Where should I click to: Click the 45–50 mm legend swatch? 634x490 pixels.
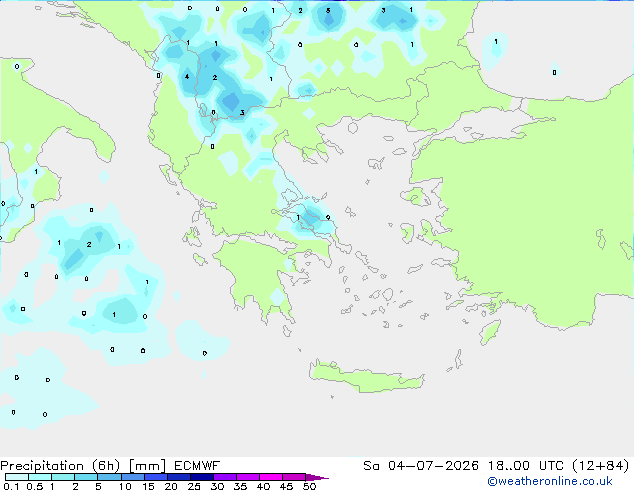(x=294, y=477)
